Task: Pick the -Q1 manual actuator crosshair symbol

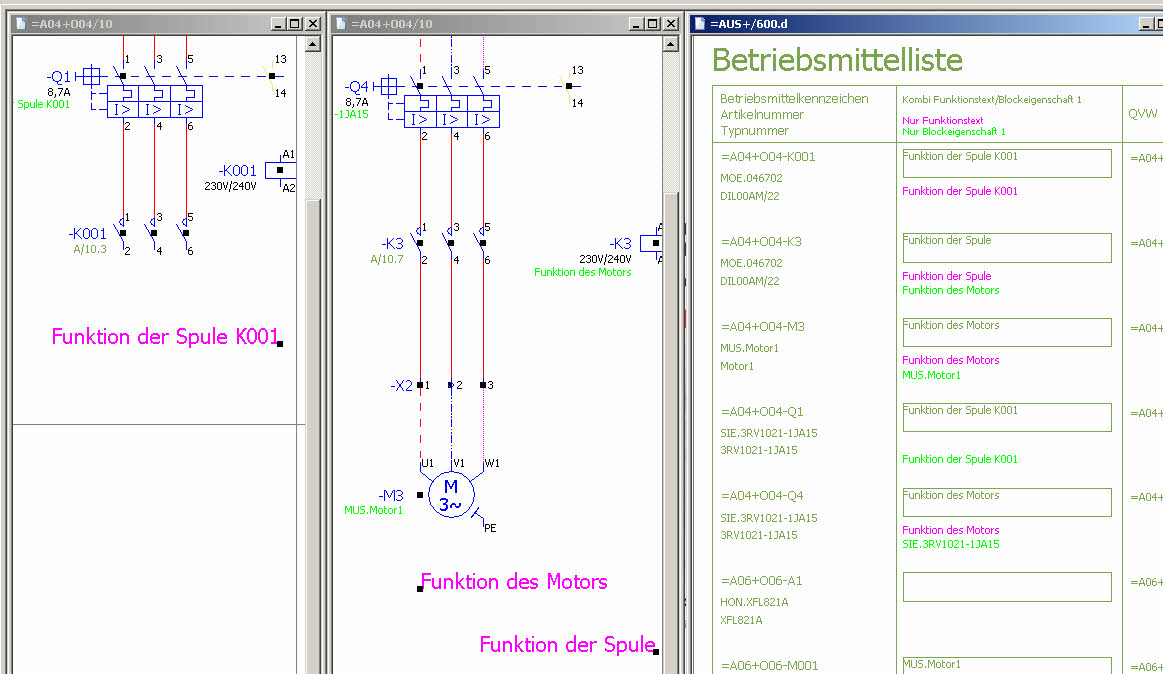Action: (91, 76)
